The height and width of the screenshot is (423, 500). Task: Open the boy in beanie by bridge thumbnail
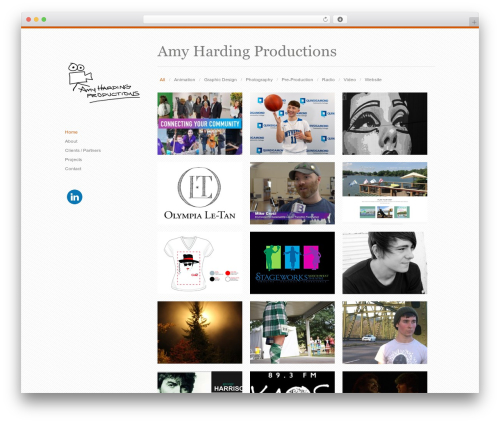click(x=385, y=332)
